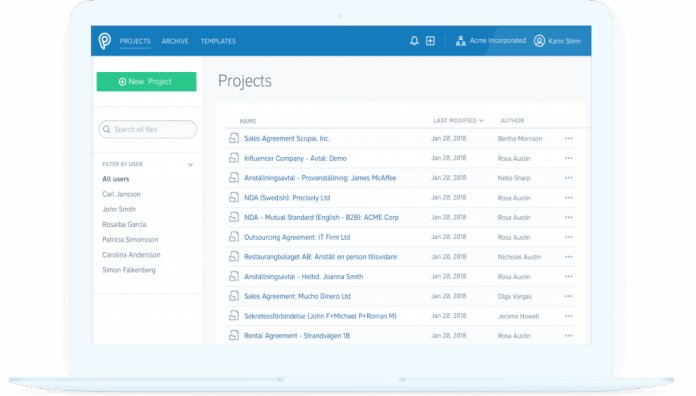Open Outsourcing Agreement: IT Firm Ltd
Screen dimensions: 696x396
point(297,237)
